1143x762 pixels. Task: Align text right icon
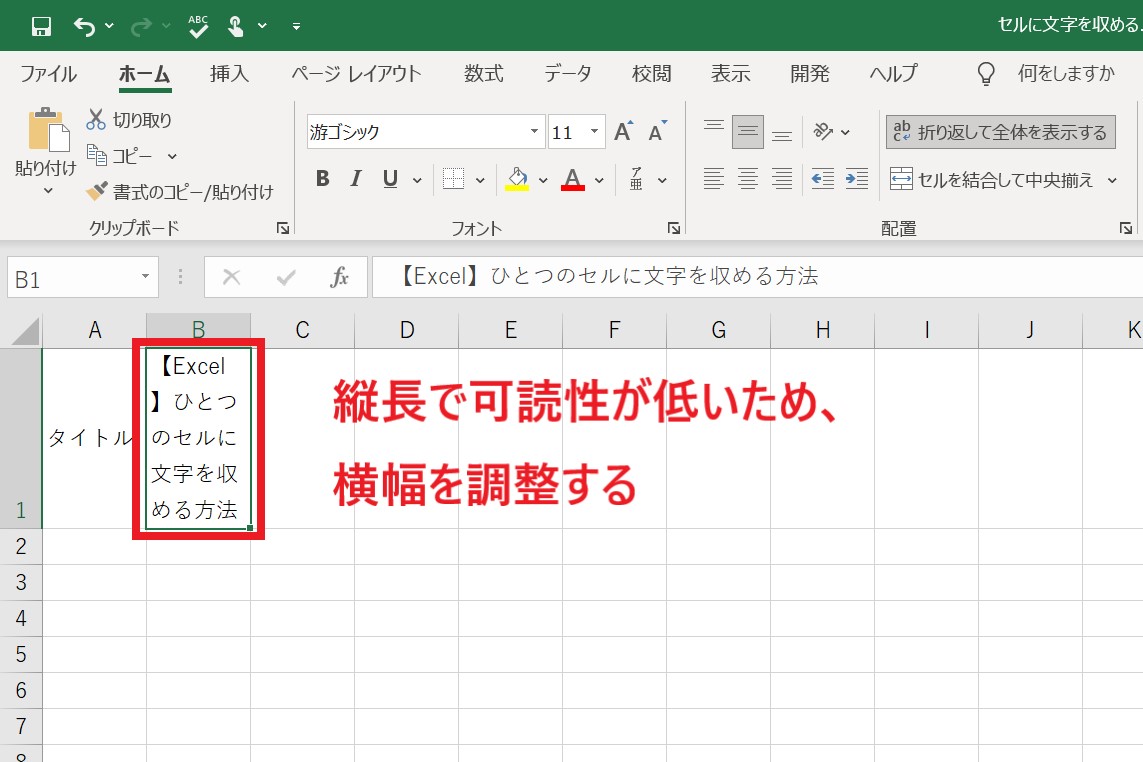tap(782, 179)
